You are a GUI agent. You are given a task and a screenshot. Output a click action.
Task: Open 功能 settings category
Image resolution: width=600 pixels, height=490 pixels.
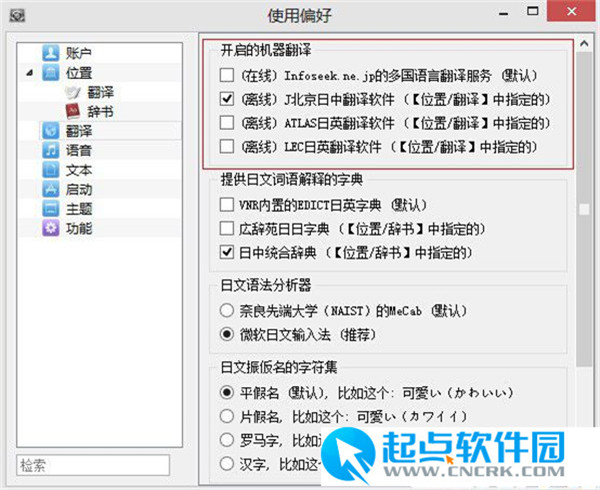[x=78, y=228]
